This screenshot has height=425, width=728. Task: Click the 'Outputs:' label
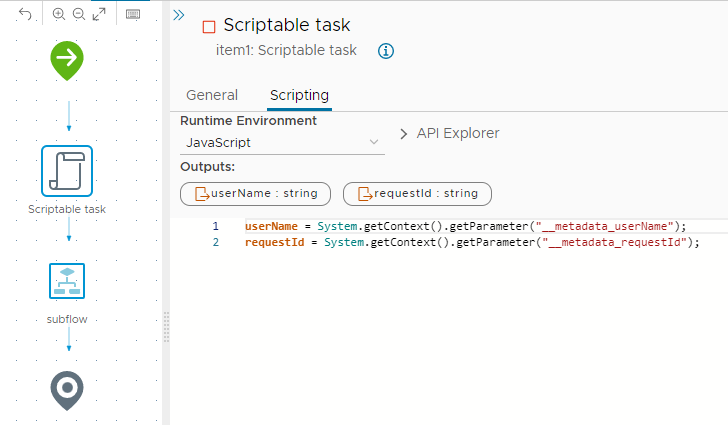click(208, 167)
